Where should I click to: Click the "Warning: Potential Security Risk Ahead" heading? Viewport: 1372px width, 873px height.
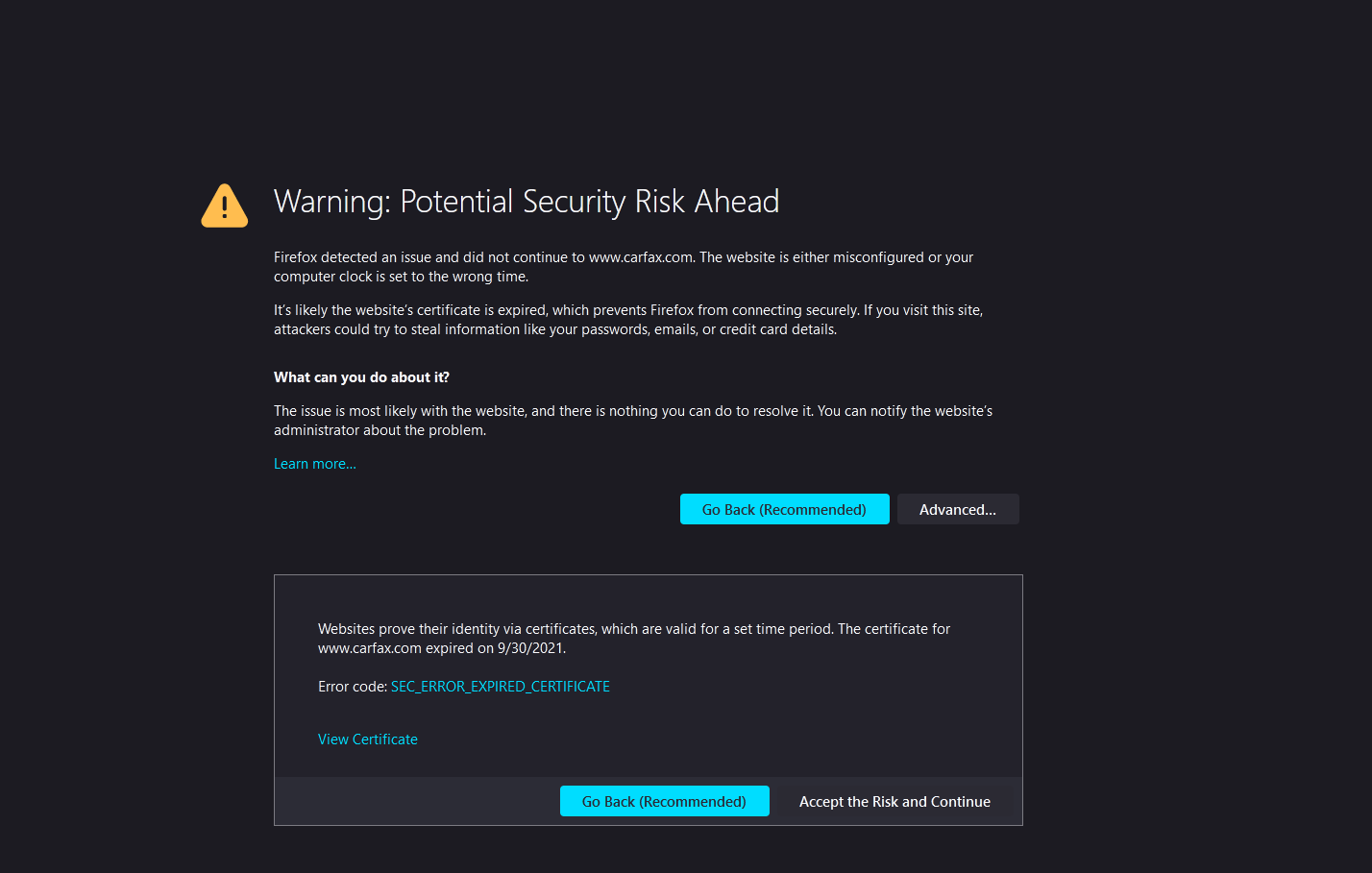(x=527, y=202)
